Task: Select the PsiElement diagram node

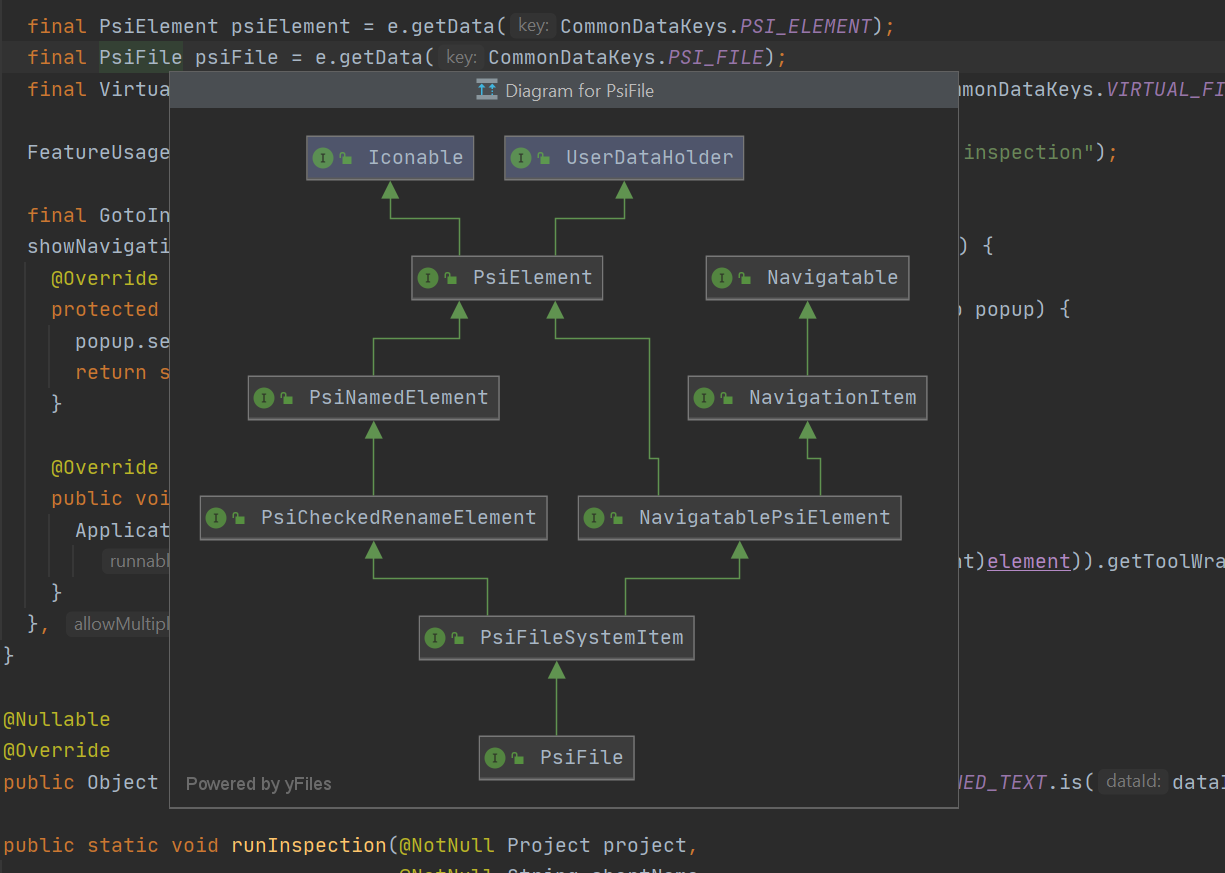Action: click(x=507, y=278)
